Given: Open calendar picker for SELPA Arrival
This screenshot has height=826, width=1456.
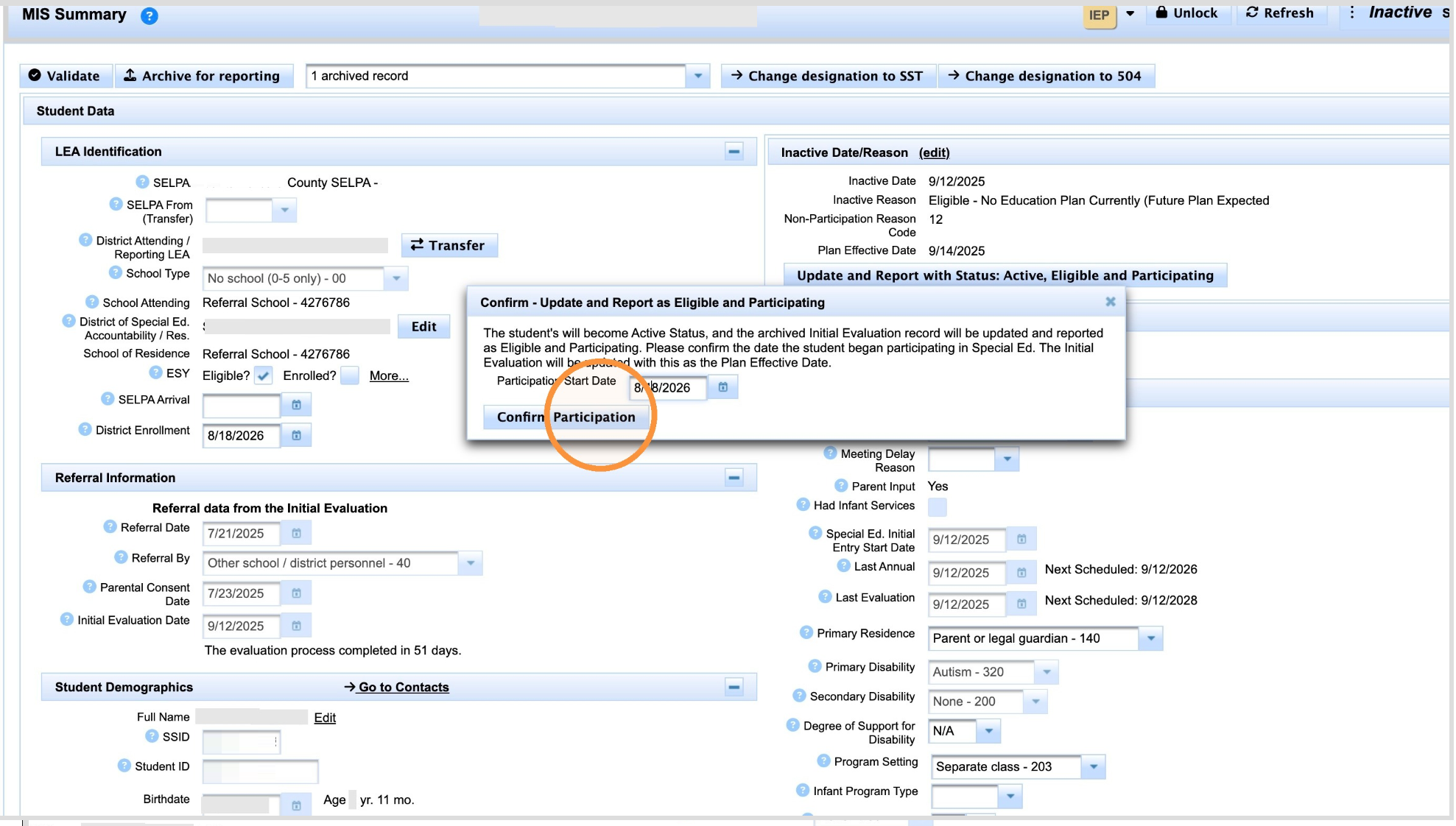Looking at the screenshot, I should [x=296, y=405].
